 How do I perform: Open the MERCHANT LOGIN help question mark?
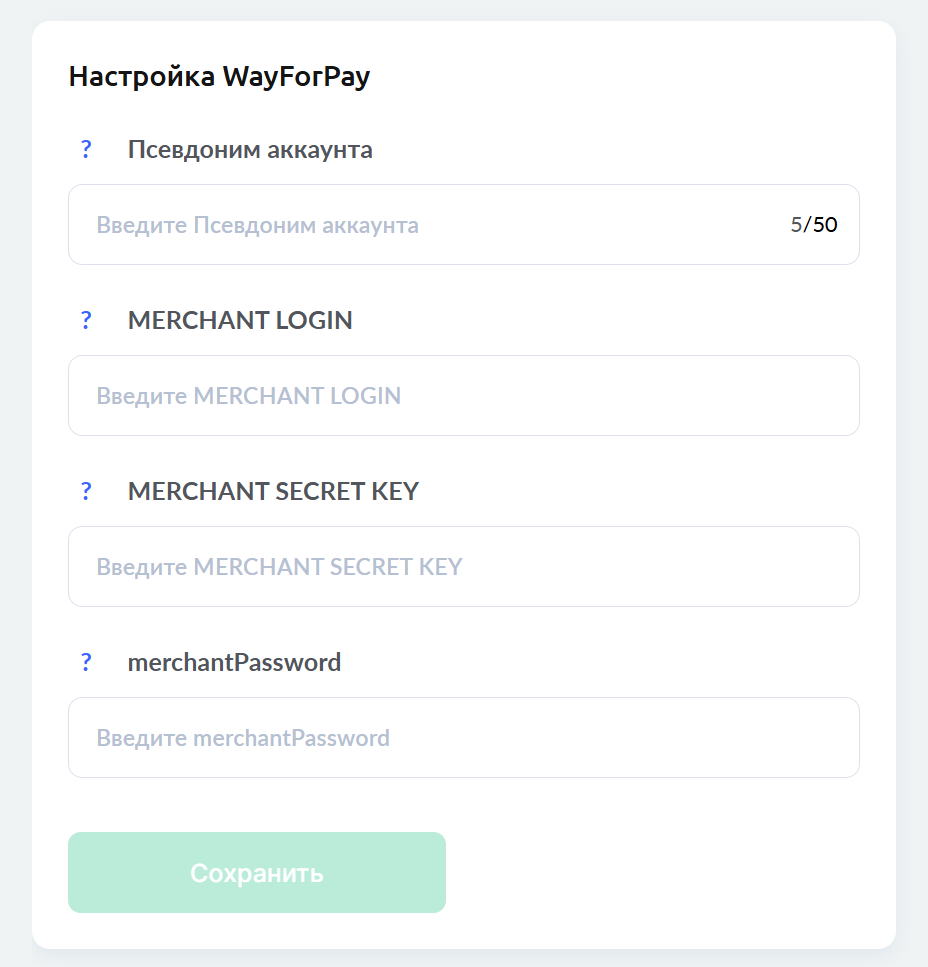pos(86,321)
